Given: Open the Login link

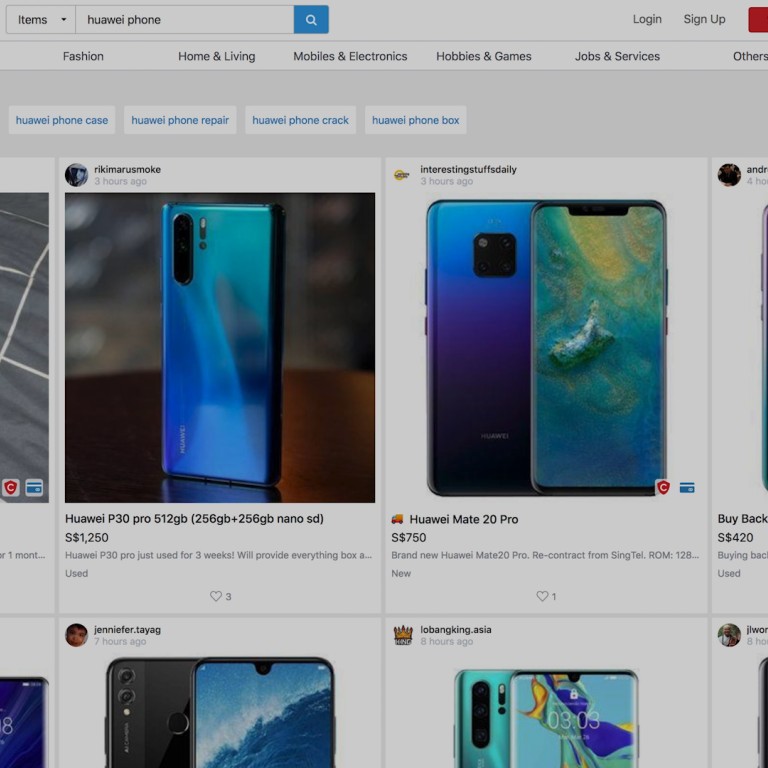Looking at the screenshot, I should [647, 19].
